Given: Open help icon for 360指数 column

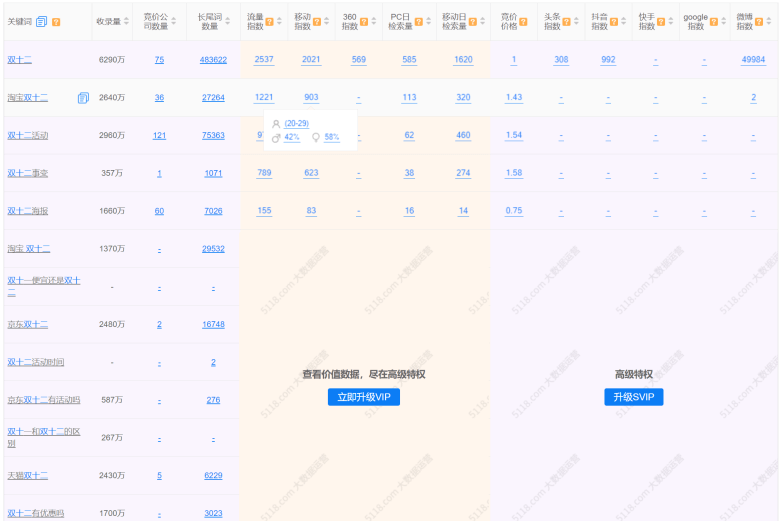Looking at the screenshot, I should pyautogui.click(x=364, y=22).
